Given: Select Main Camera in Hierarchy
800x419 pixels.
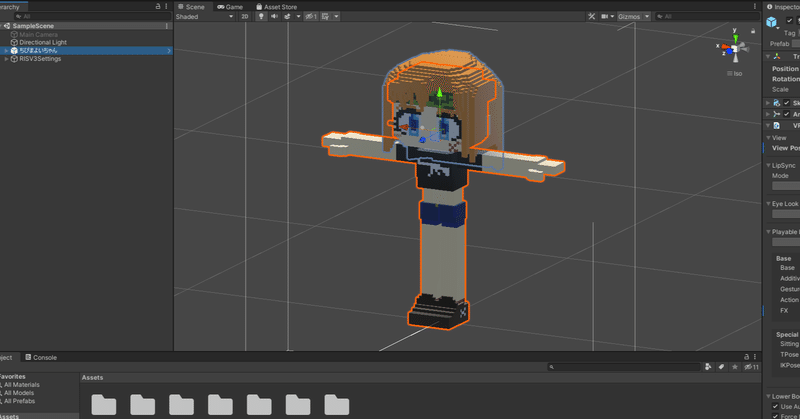Looking at the screenshot, I should (38, 34).
